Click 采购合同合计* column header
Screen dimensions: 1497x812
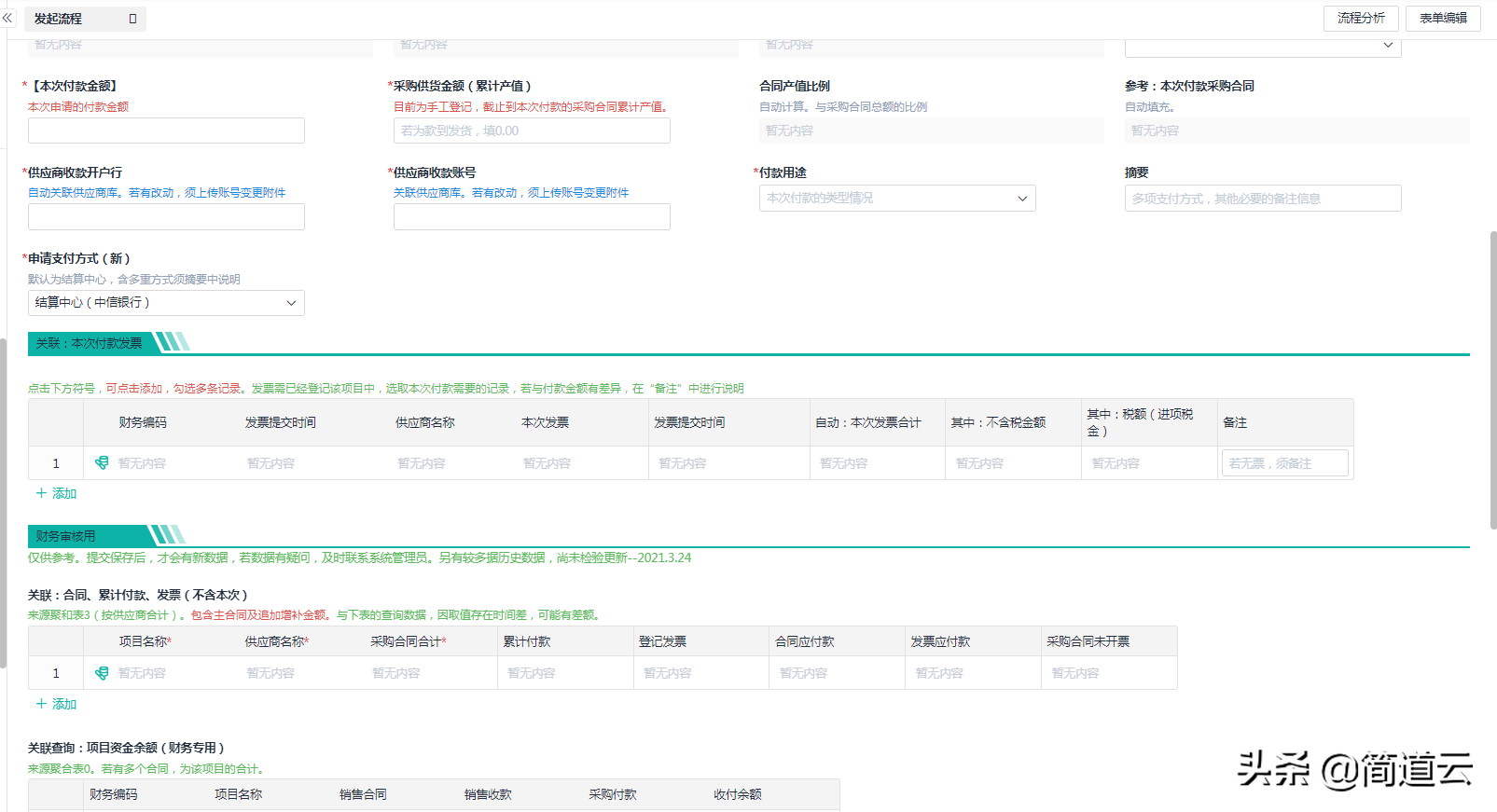(x=409, y=641)
